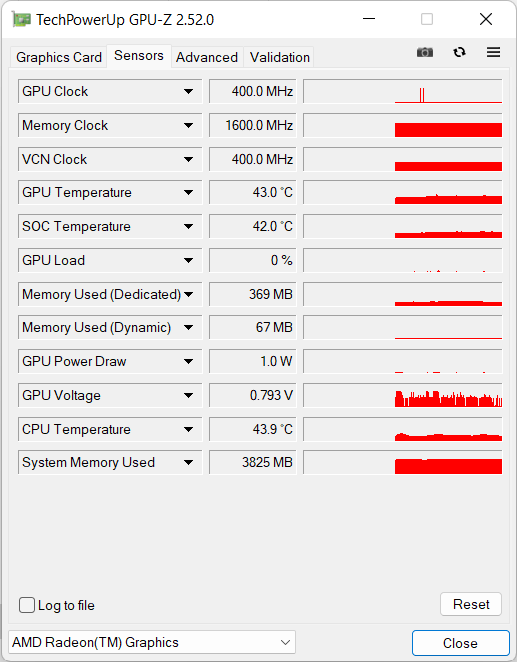Open the GPU Voltage dropdown arrow
Screen dimensions: 517x662
tap(188, 395)
